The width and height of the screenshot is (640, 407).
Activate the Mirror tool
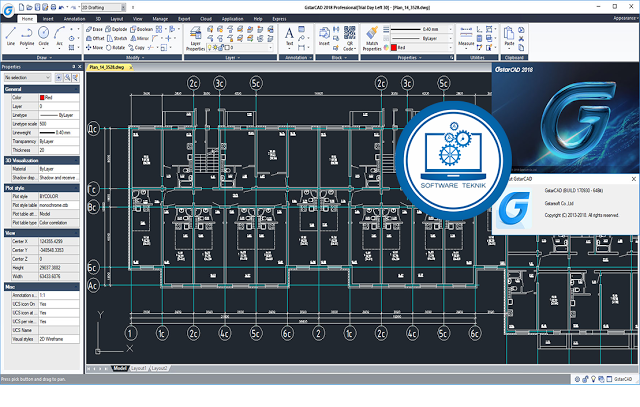140,38
